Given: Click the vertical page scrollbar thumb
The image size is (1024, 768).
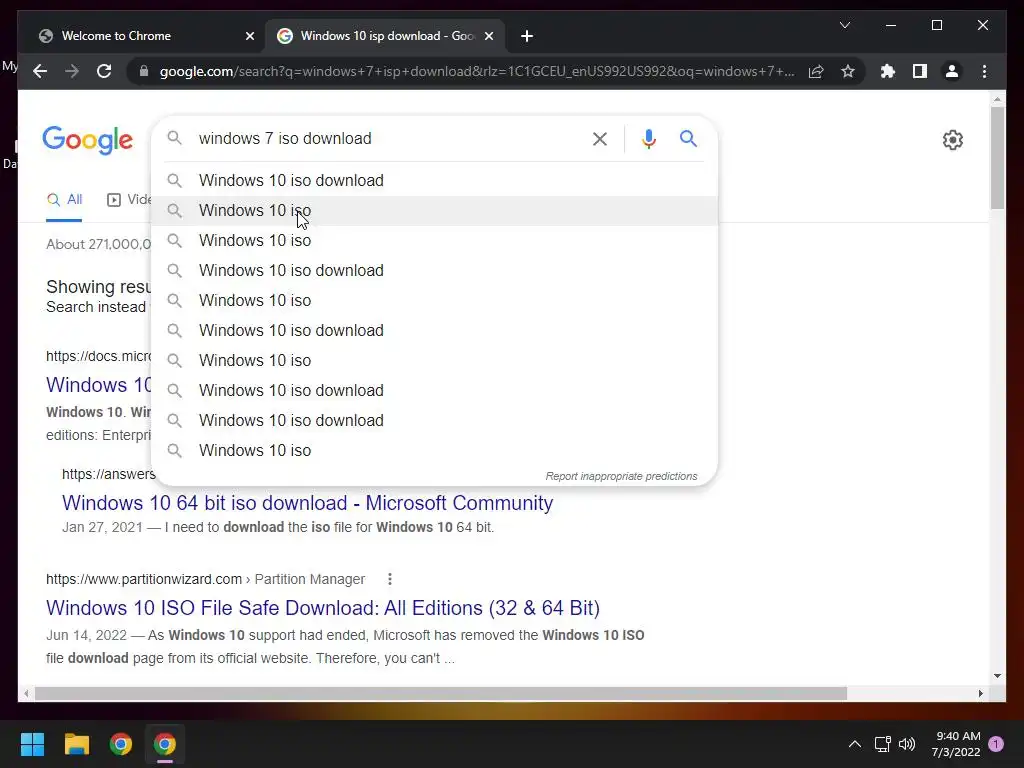Looking at the screenshot, I should point(997,157).
